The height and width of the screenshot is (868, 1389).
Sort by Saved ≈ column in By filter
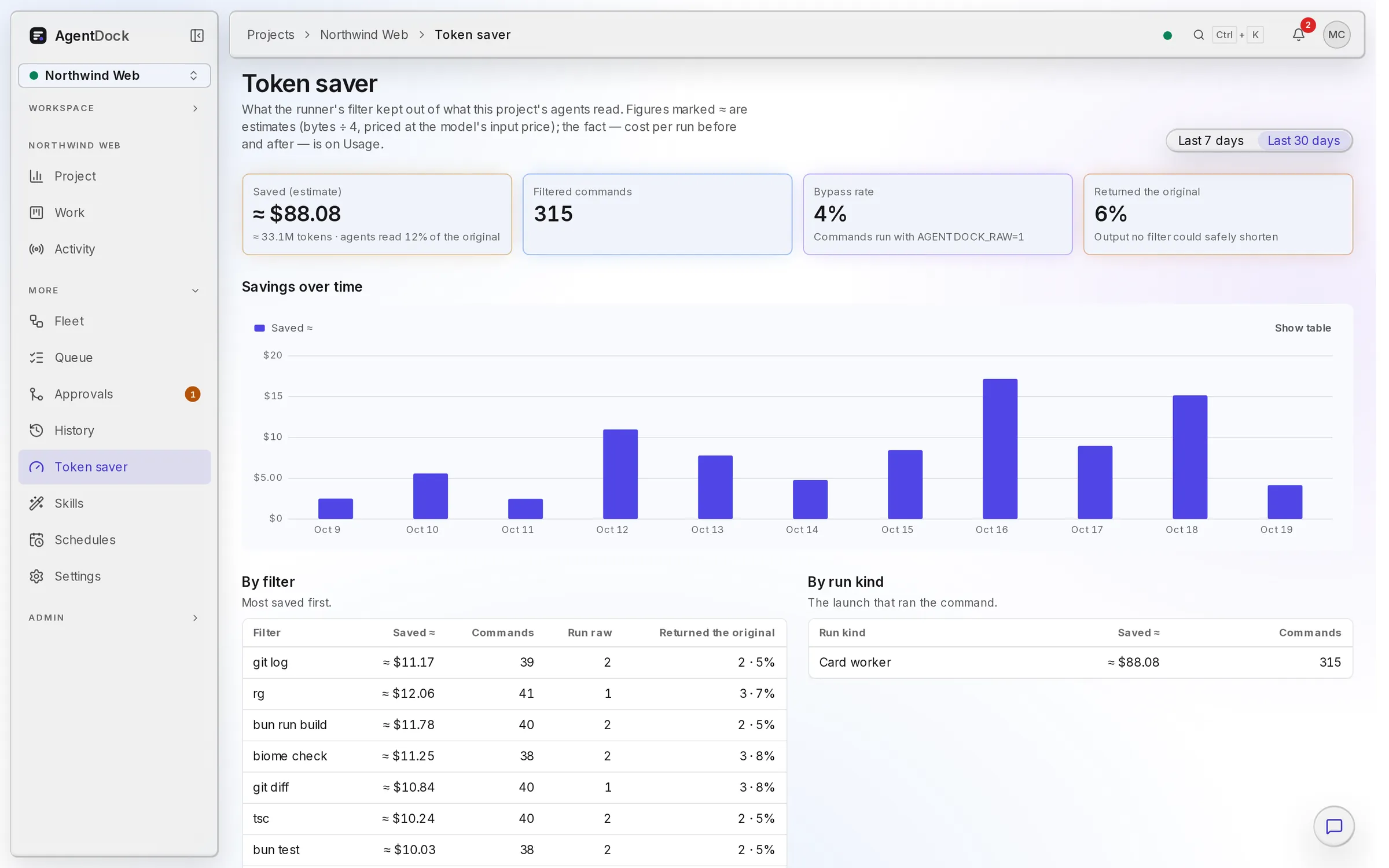pos(414,633)
